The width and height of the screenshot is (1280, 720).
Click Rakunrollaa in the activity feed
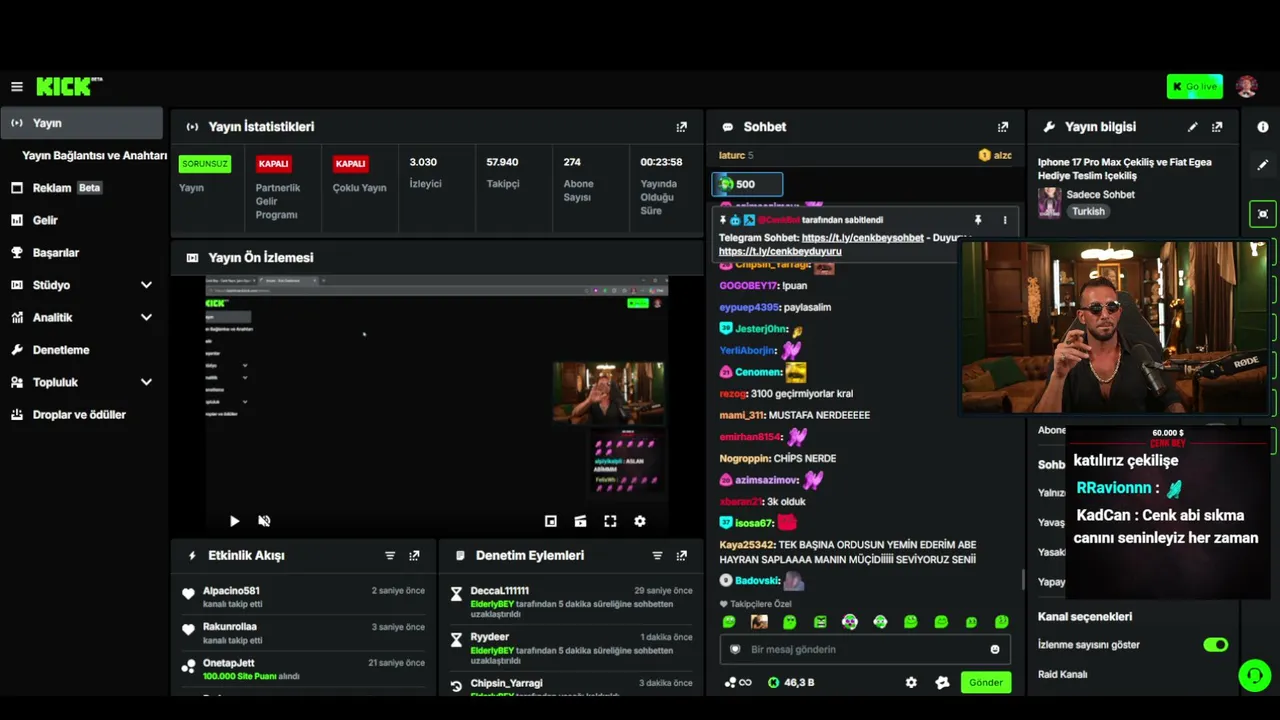pos(230,627)
